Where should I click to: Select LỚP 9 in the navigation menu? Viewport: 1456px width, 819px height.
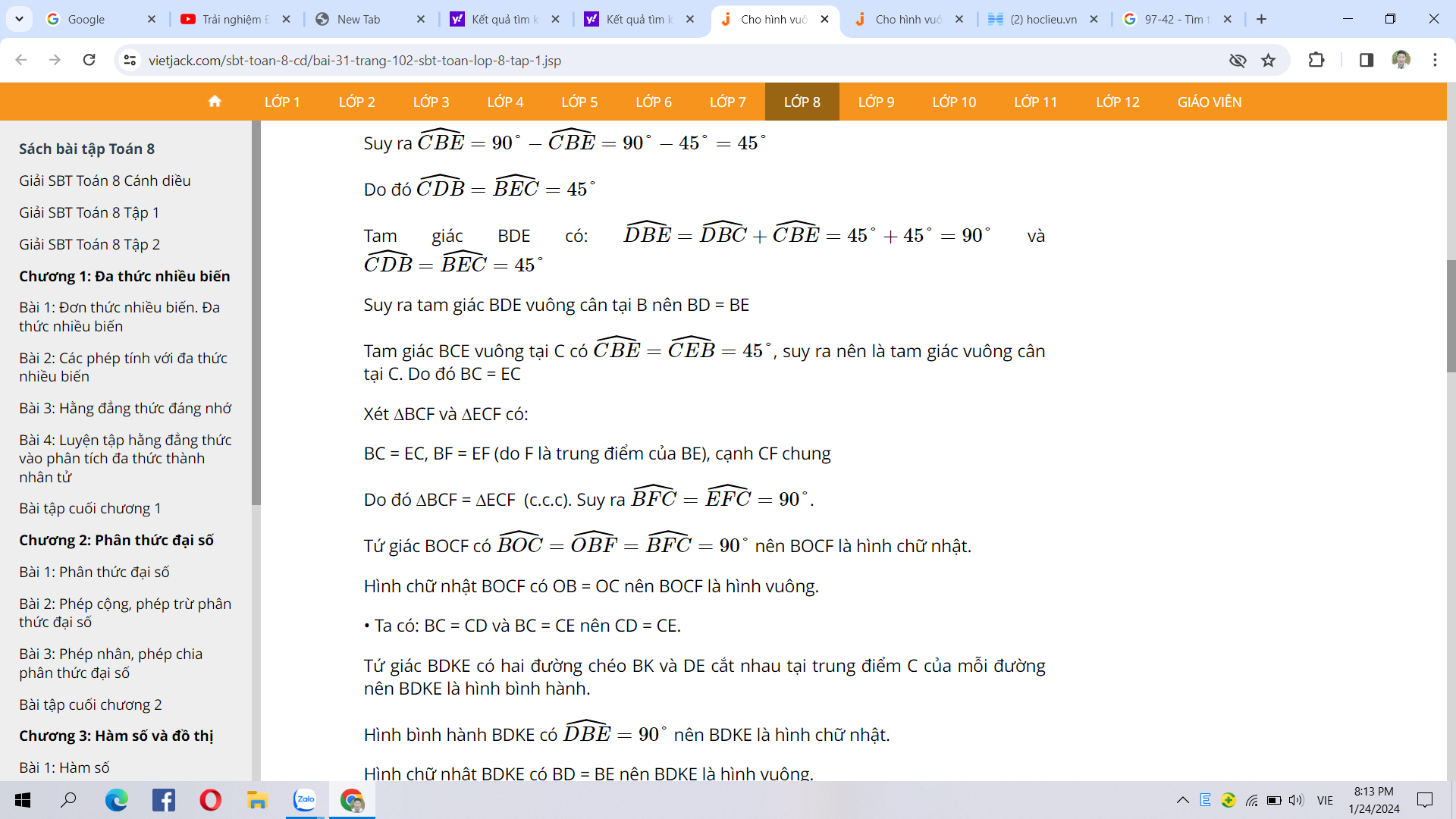pyautogui.click(x=876, y=102)
